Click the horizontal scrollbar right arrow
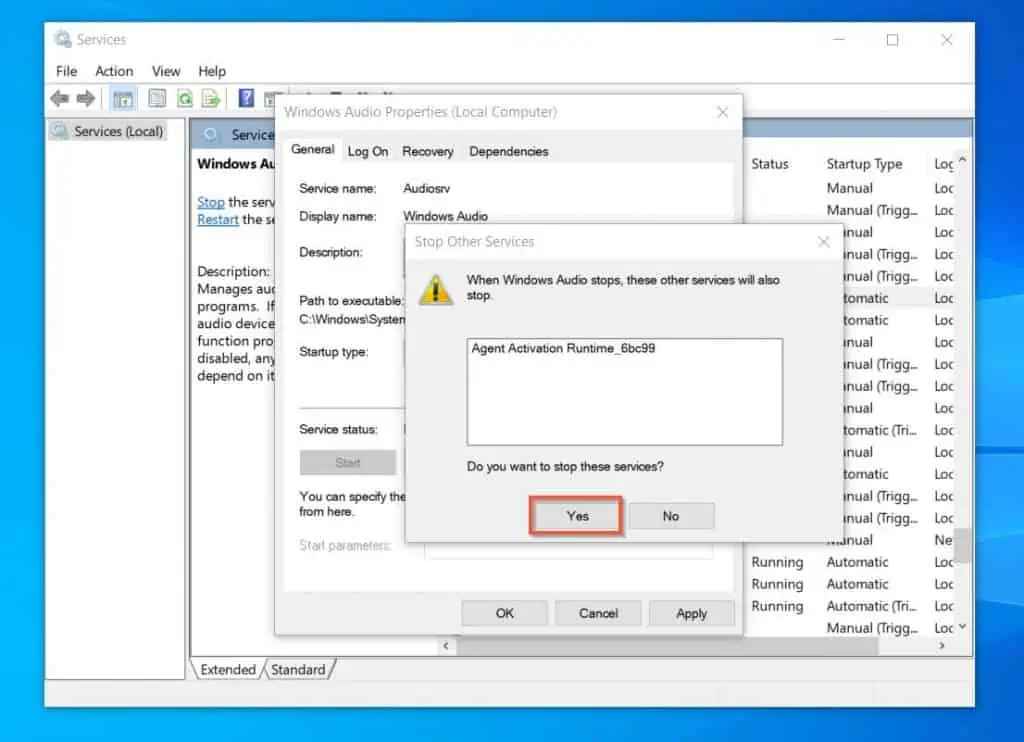Viewport: 1024px width, 742px height. pos(942,646)
